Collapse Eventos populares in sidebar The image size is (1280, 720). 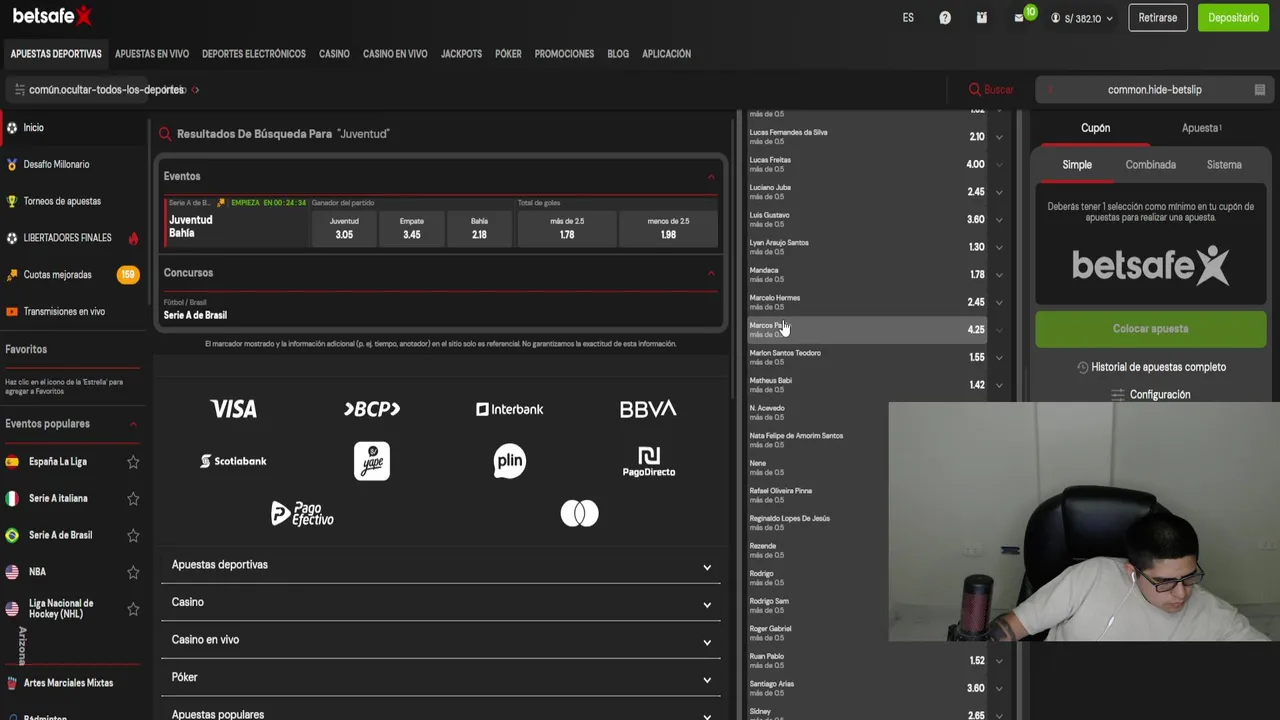click(x=133, y=424)
